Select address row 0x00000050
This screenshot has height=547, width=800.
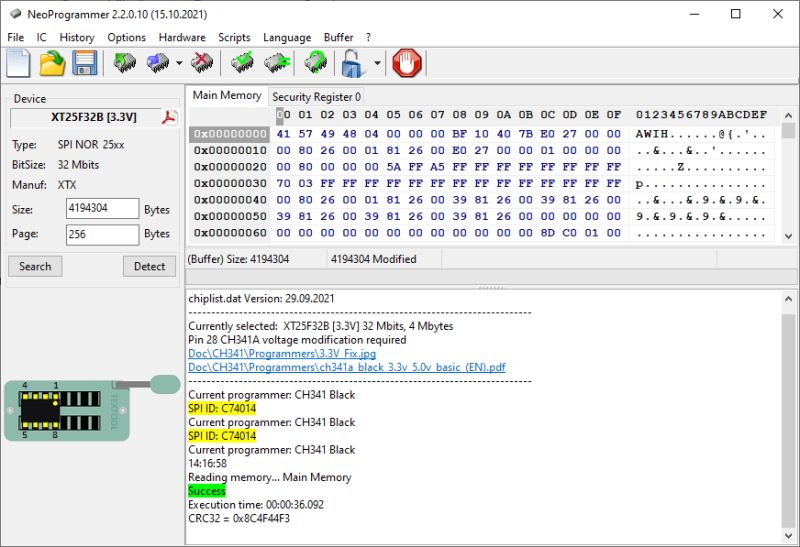click(230, 216)
